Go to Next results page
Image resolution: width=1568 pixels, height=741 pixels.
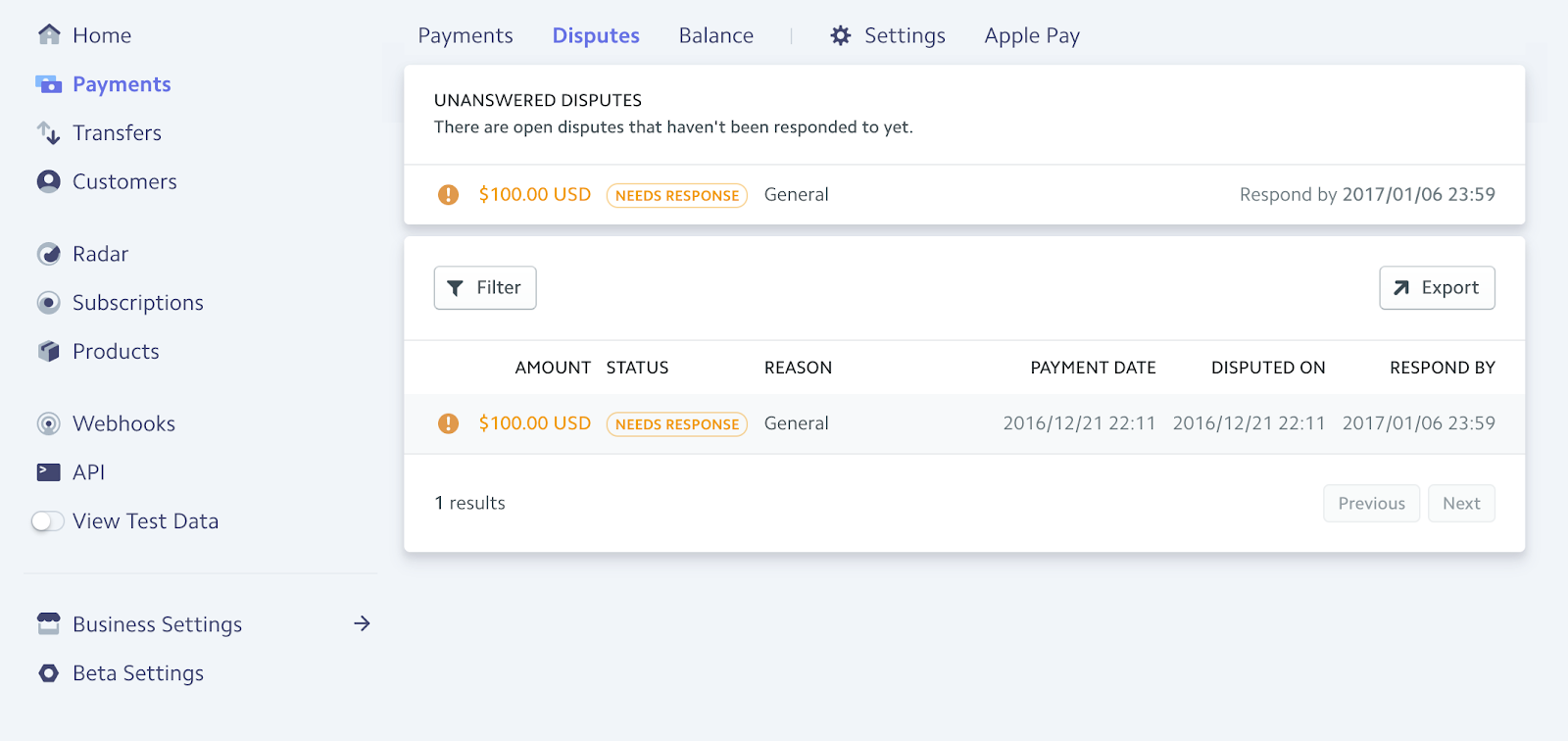pyautogui.click(x=1461, y=504)
